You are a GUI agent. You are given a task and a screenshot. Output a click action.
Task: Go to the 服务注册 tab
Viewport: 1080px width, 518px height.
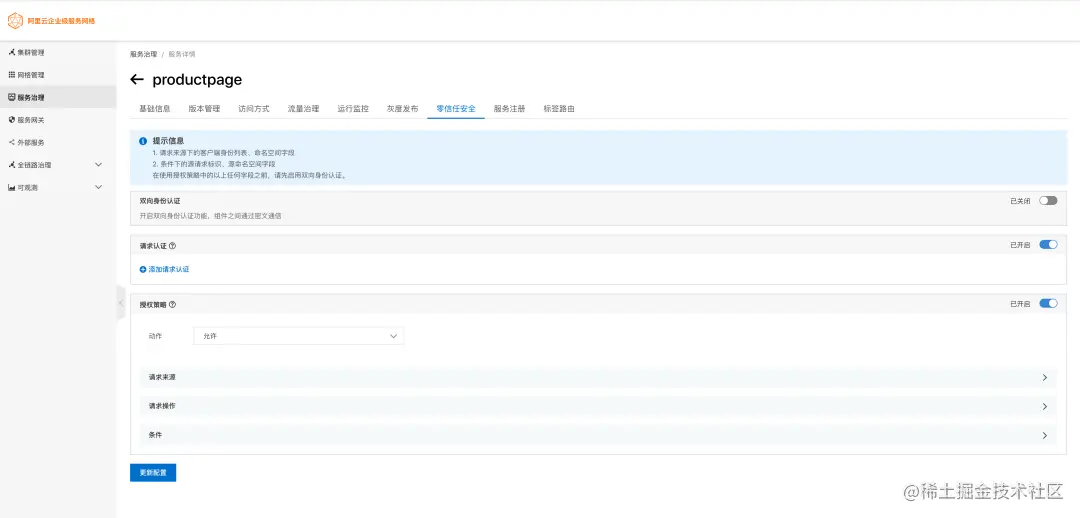click(510, 109)
